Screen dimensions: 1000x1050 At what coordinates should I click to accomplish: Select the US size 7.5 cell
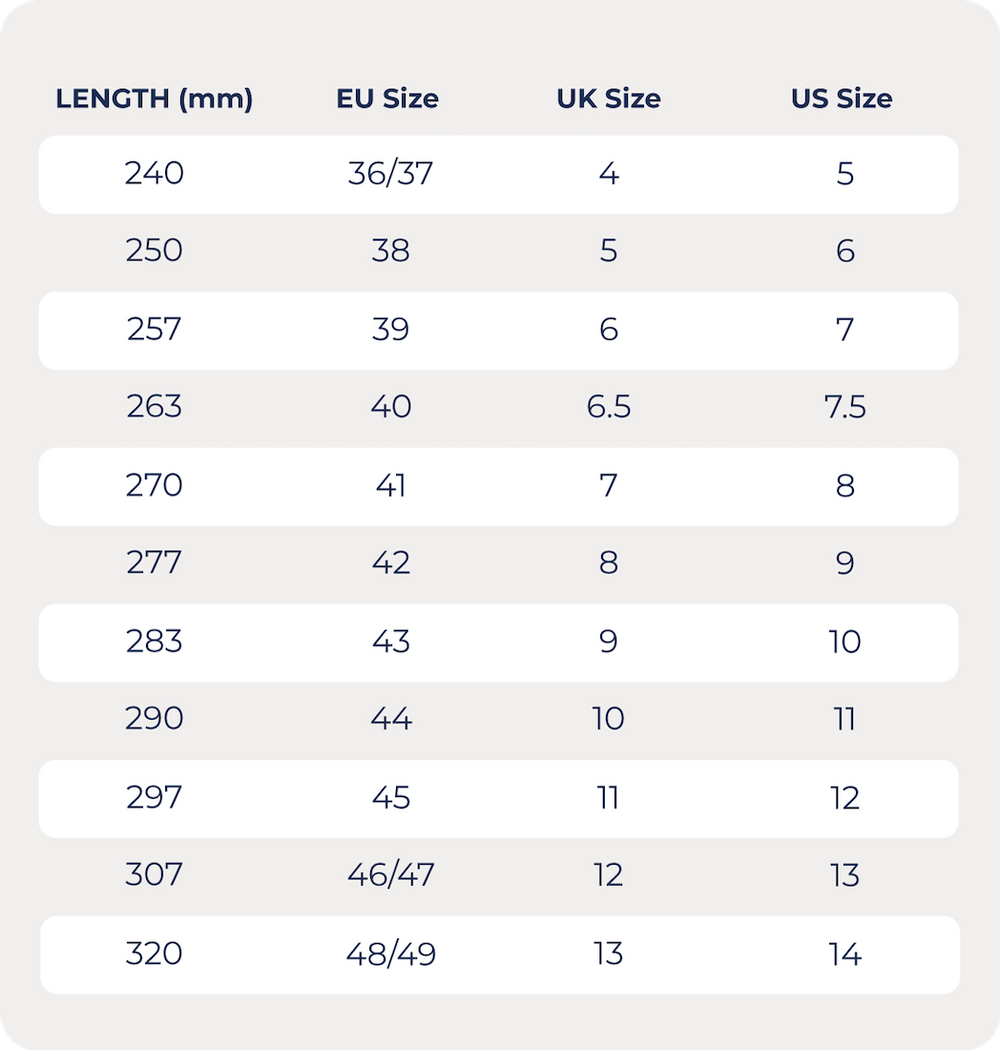click(845, 407)
